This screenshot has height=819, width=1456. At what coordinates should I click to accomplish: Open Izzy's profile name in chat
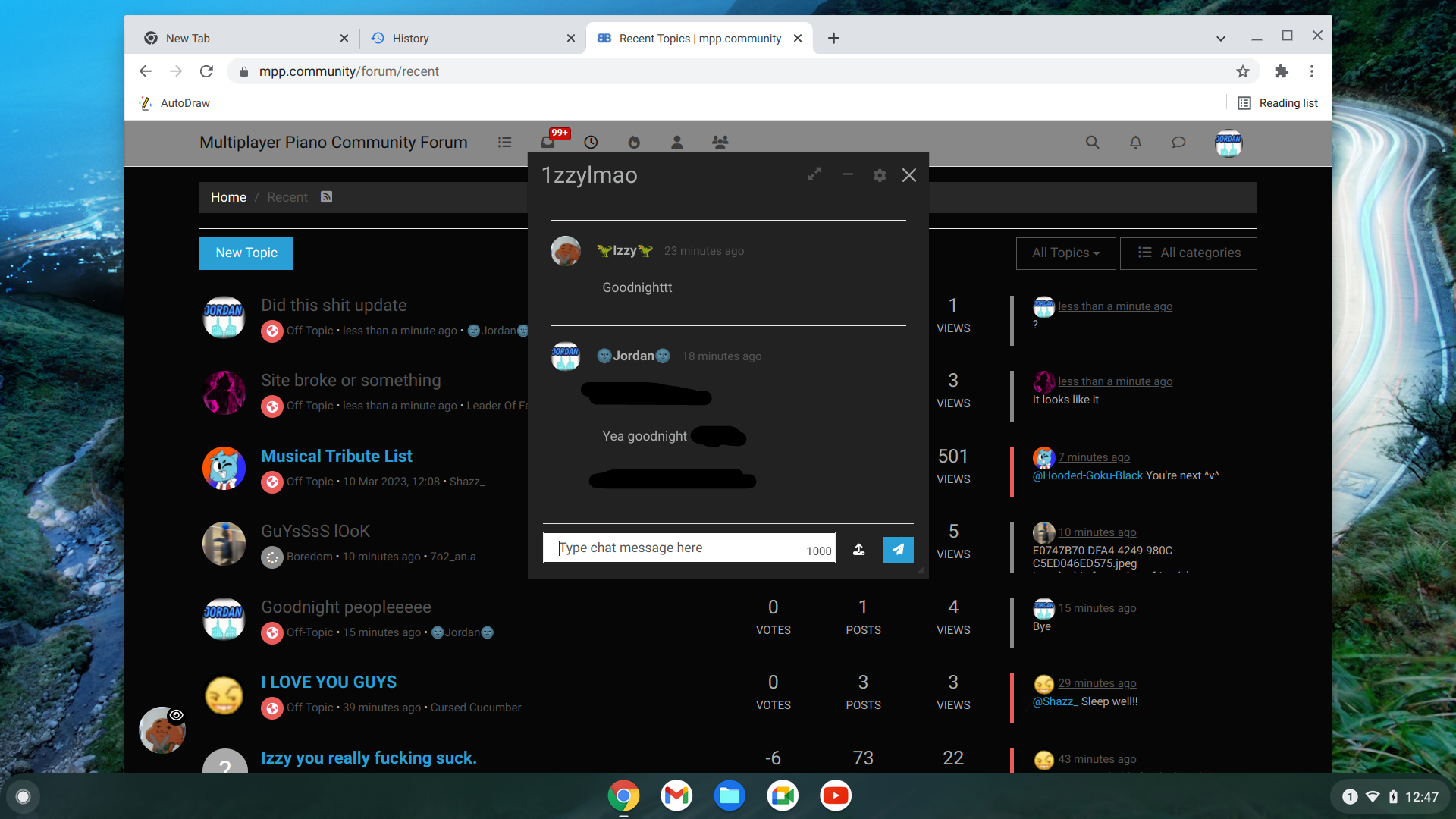click(x=624, y=251)
